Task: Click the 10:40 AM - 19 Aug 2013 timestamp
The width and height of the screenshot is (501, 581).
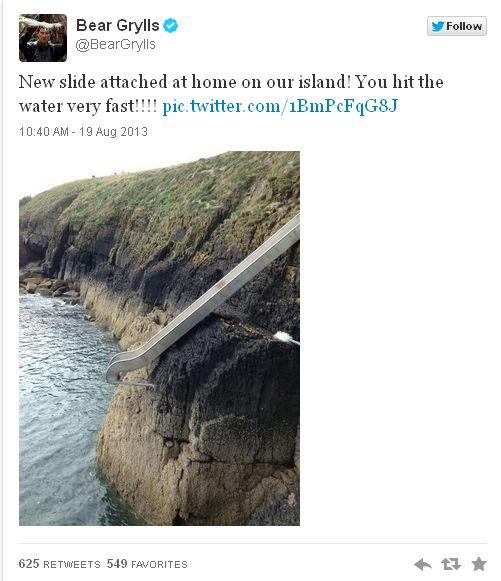Action: (x=83, y=132)
